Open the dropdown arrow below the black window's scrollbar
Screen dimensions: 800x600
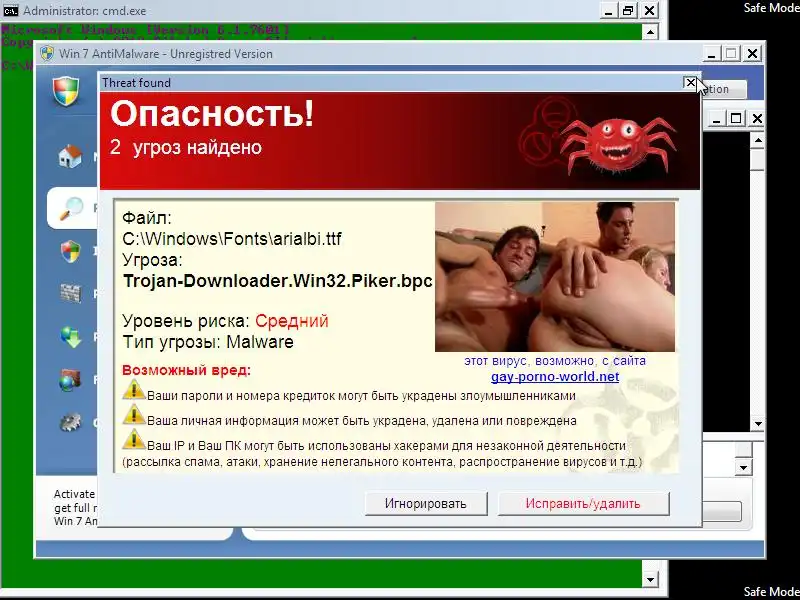click(743, 467)
